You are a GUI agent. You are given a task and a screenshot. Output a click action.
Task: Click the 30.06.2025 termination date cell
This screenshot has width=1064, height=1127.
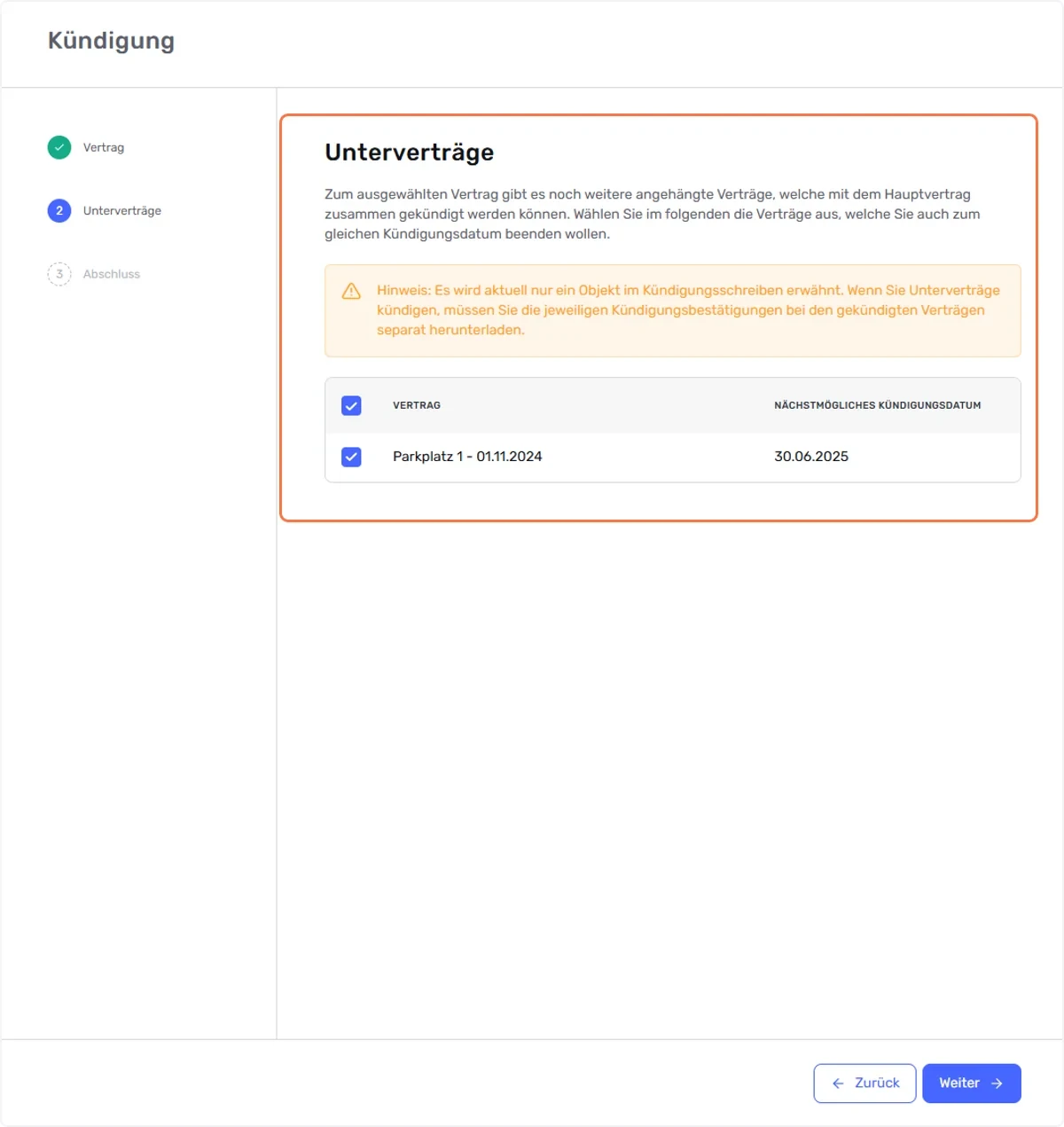(811, 457)
